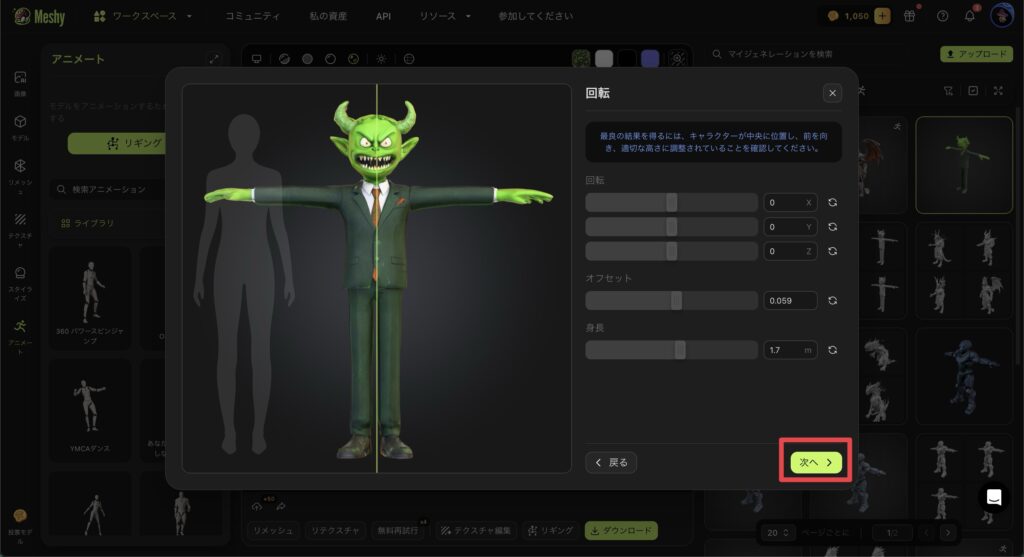Click the filter icon above asset grid
The image size is (1024, 557).
[x=948, y=91]
